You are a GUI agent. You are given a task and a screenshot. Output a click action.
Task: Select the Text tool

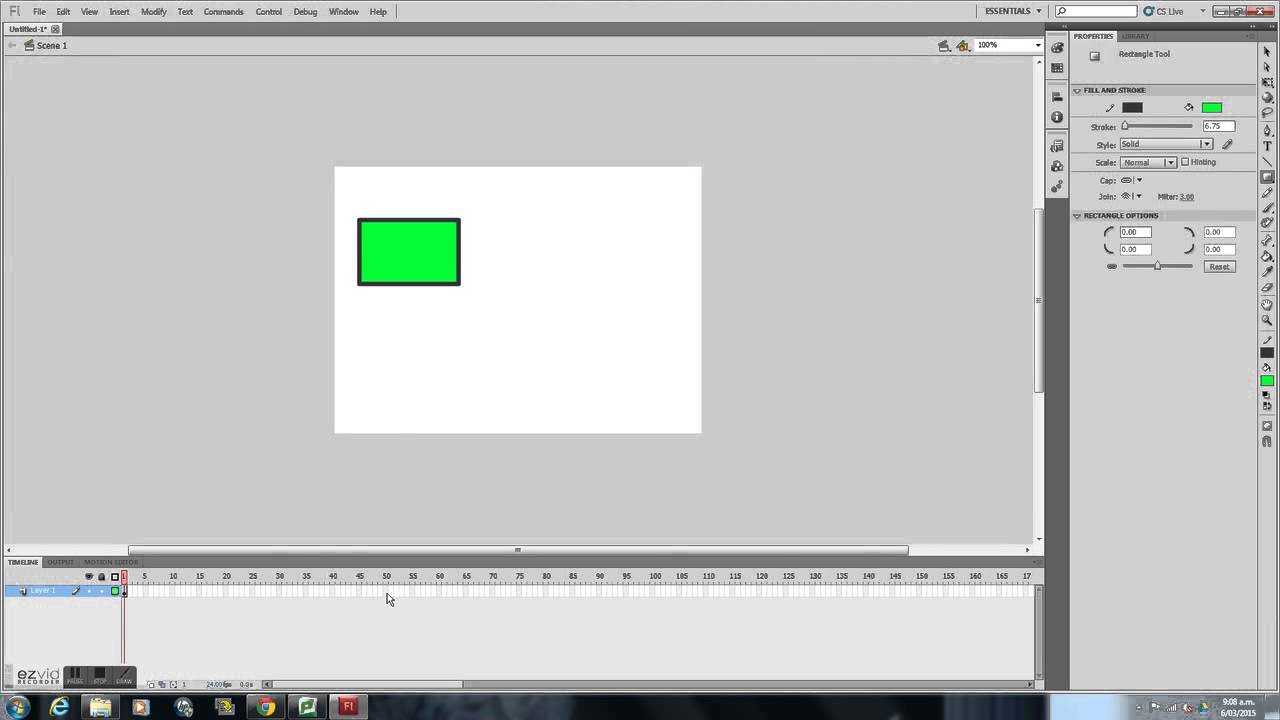1267,146
